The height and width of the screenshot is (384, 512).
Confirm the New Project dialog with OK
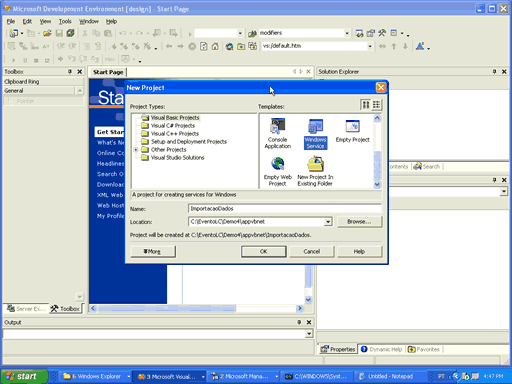(x=263, y=251)
